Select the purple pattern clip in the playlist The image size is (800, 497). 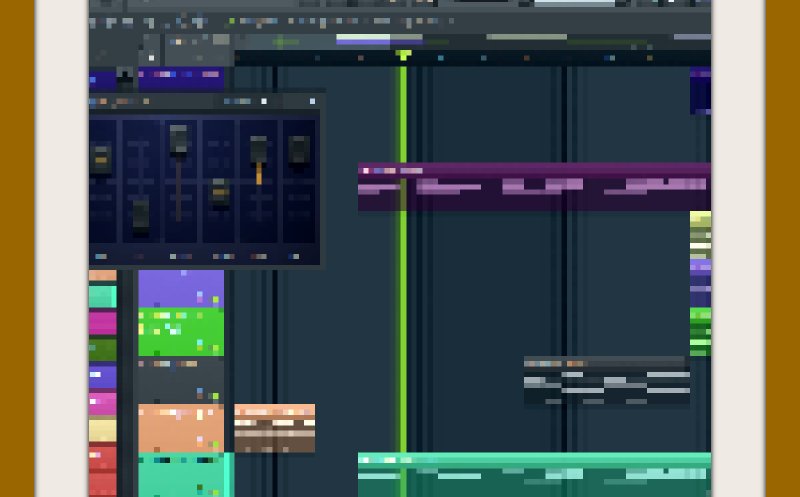(x=534, y=187)
